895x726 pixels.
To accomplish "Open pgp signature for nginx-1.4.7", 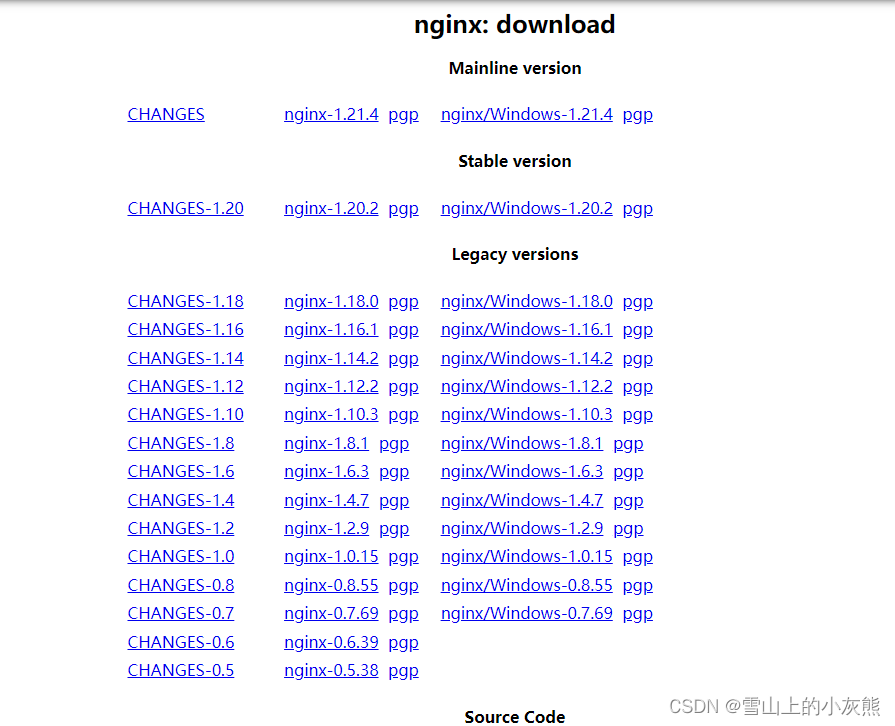I will 394,501.
